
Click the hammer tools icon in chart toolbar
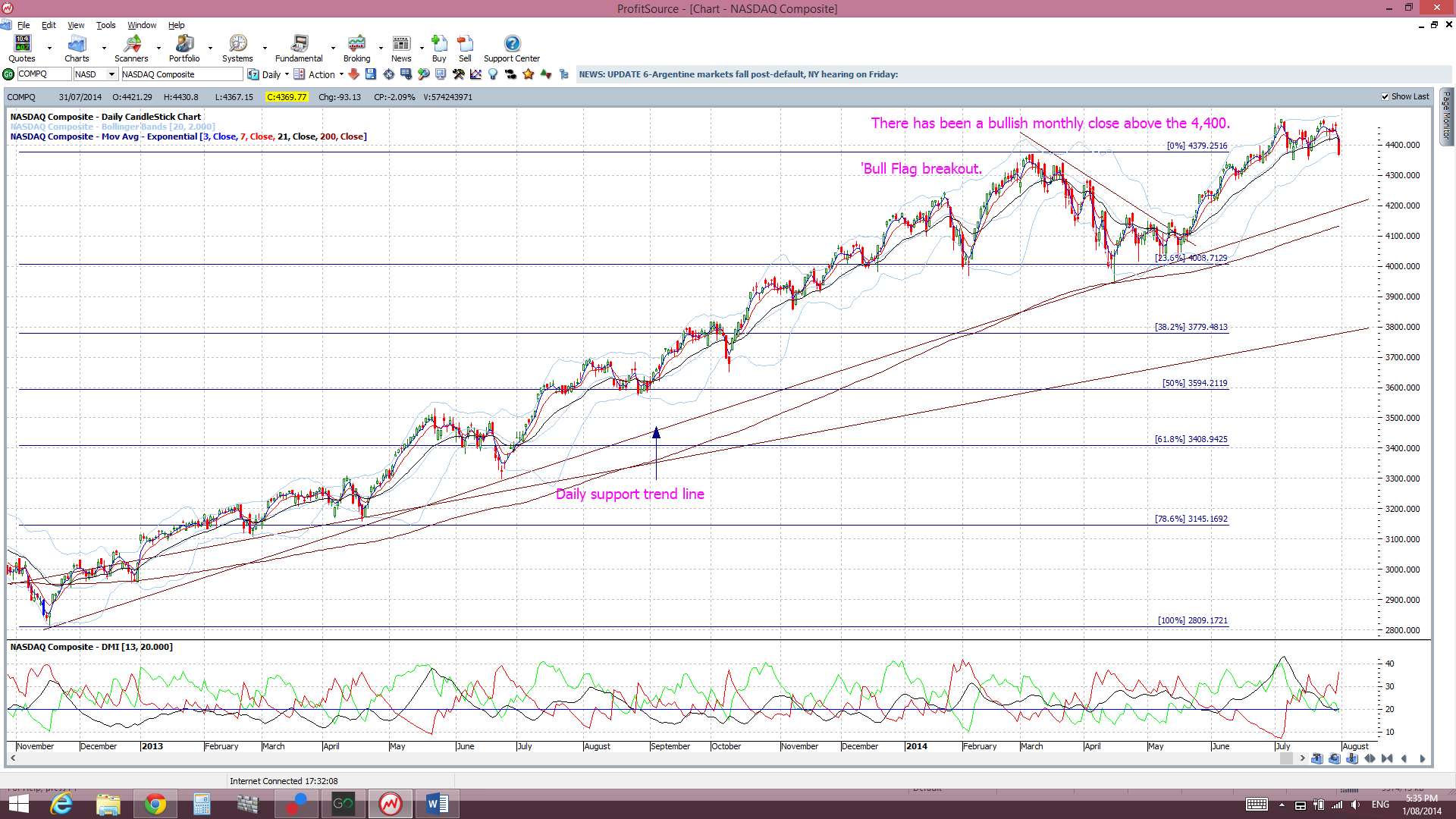[459, 74]
